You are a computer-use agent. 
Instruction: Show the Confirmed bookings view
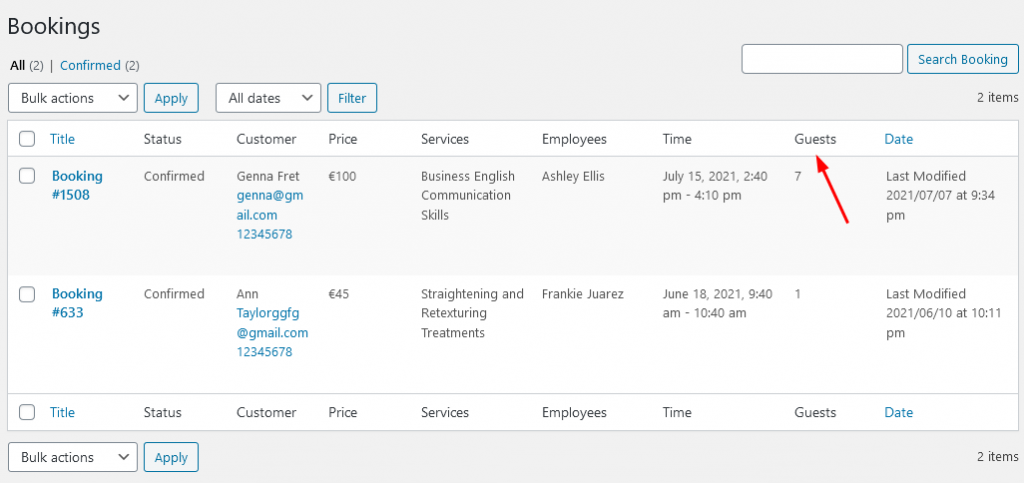[90, 65]
